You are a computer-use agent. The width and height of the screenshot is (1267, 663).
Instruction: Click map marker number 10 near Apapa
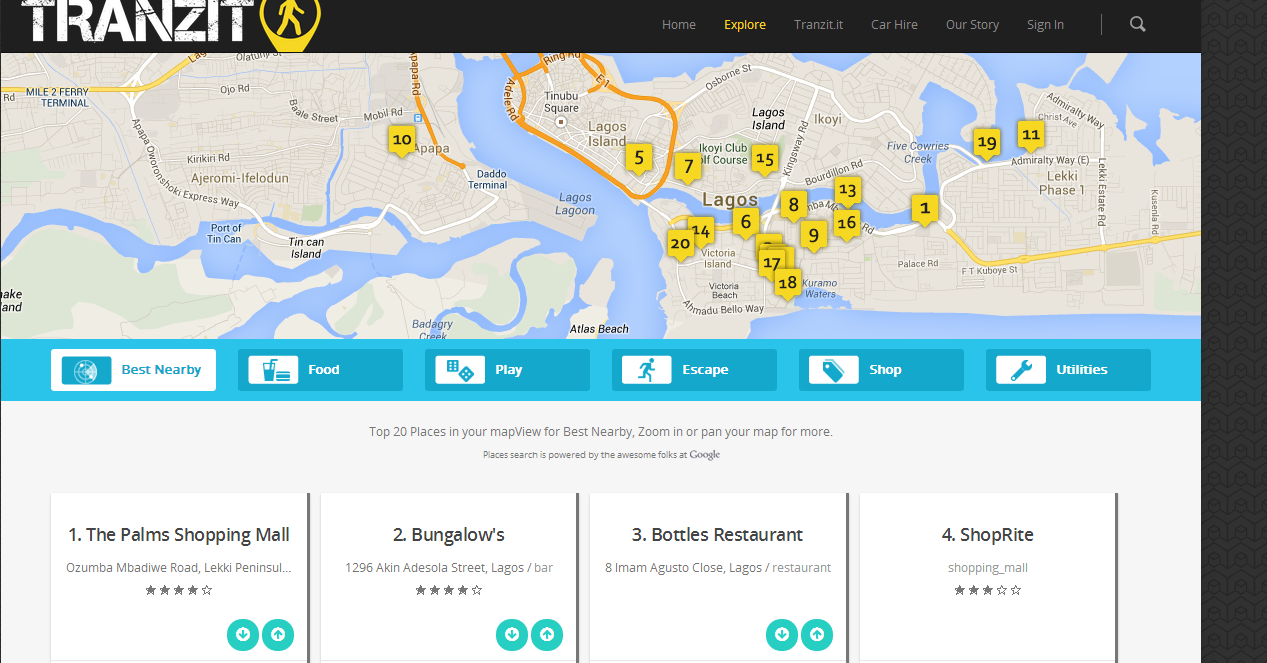pyautogui.click(x=402, y=140)
